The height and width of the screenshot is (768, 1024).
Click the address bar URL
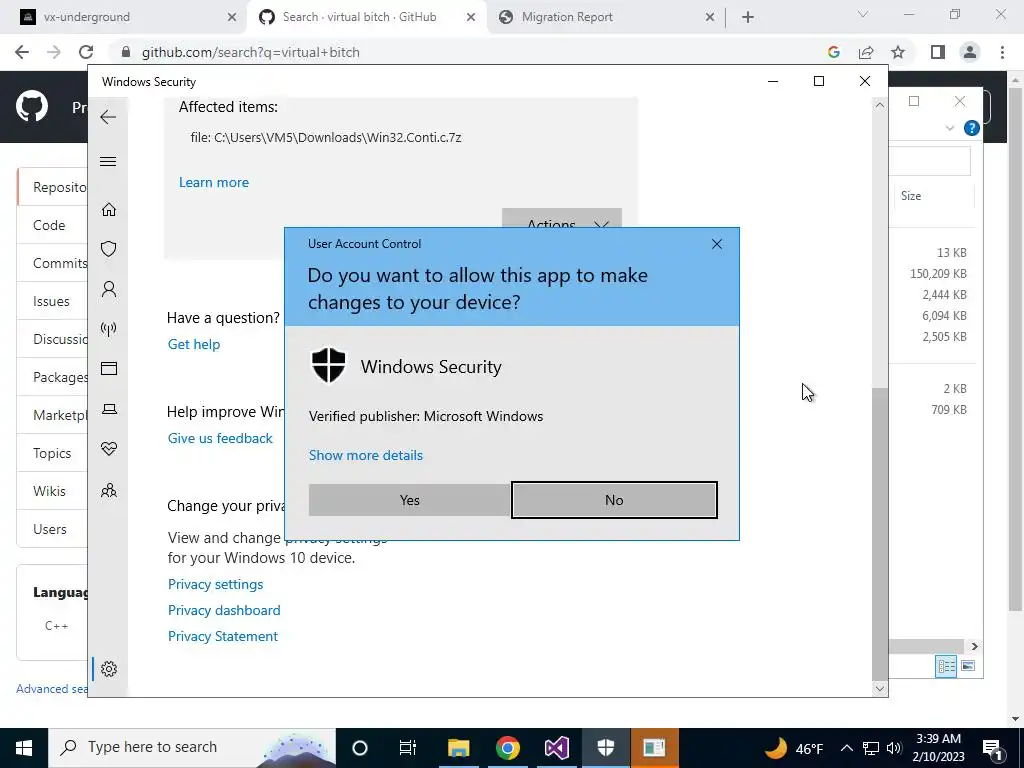coord(251,52)
